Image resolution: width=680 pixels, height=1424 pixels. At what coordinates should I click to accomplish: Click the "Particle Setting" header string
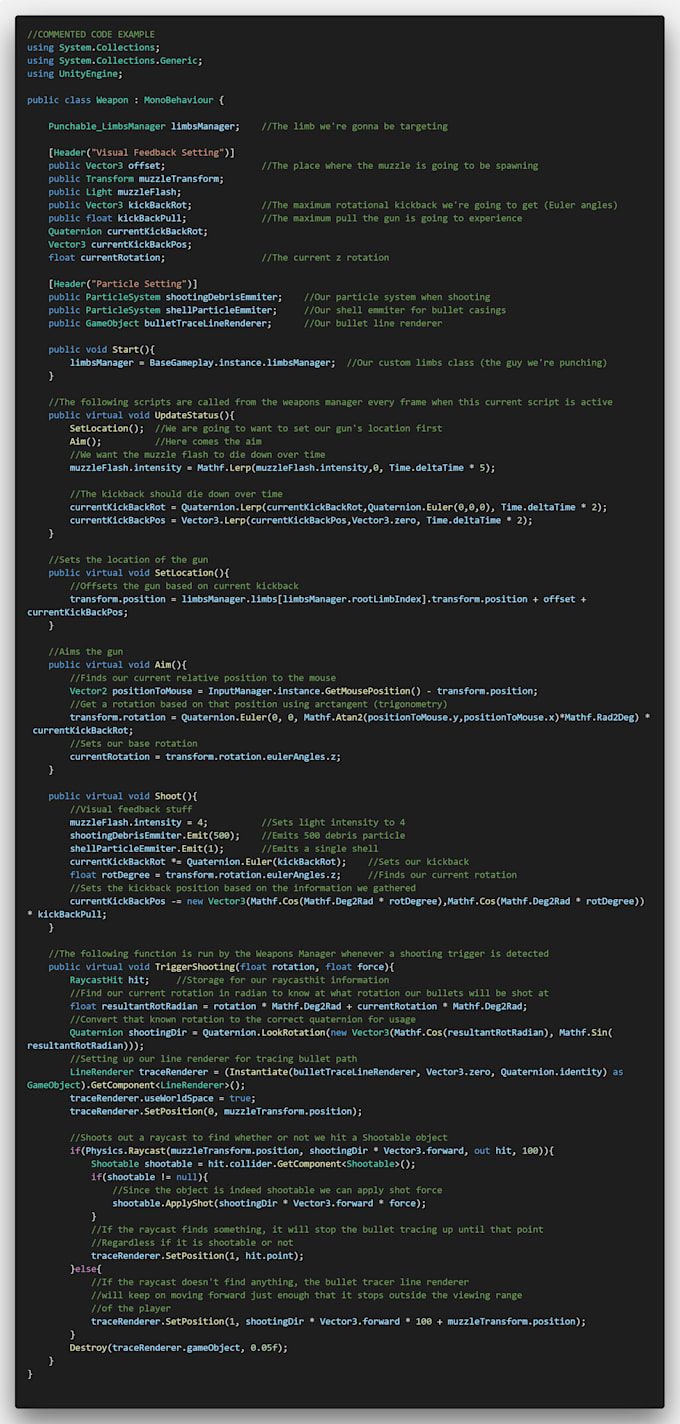(136, 284)
